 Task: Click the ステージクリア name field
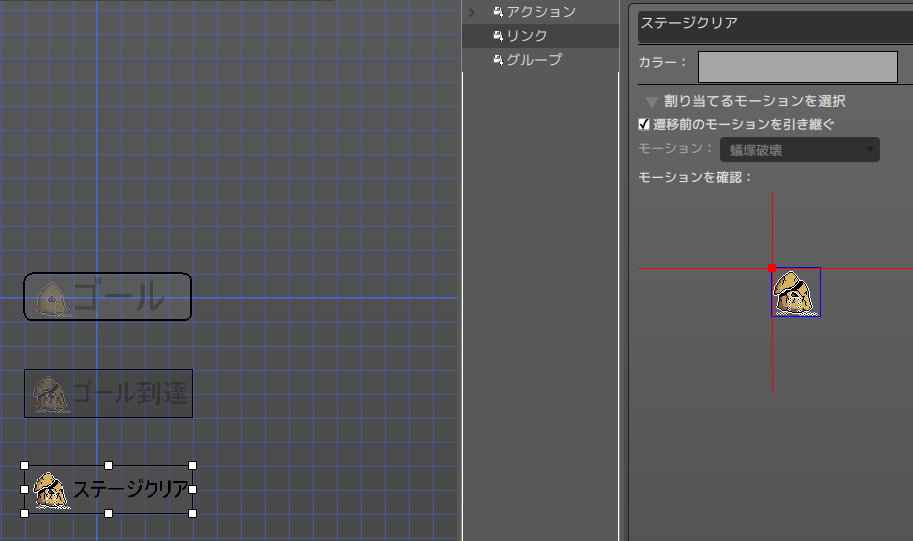776,26
